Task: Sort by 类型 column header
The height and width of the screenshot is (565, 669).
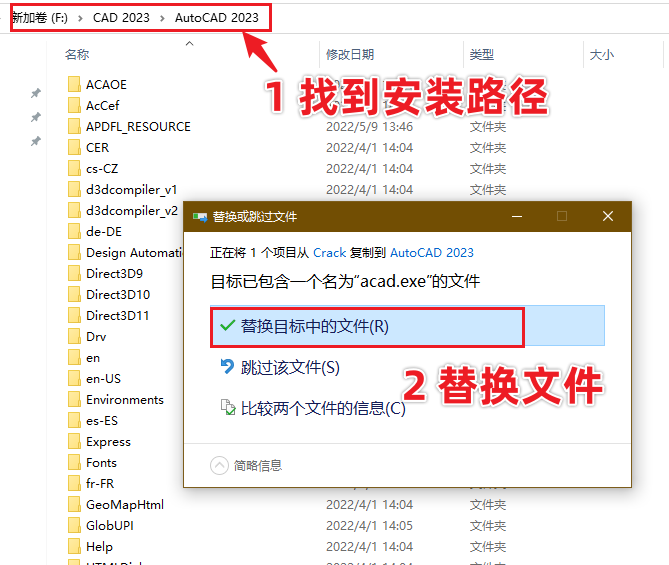Action: point(482,55)
